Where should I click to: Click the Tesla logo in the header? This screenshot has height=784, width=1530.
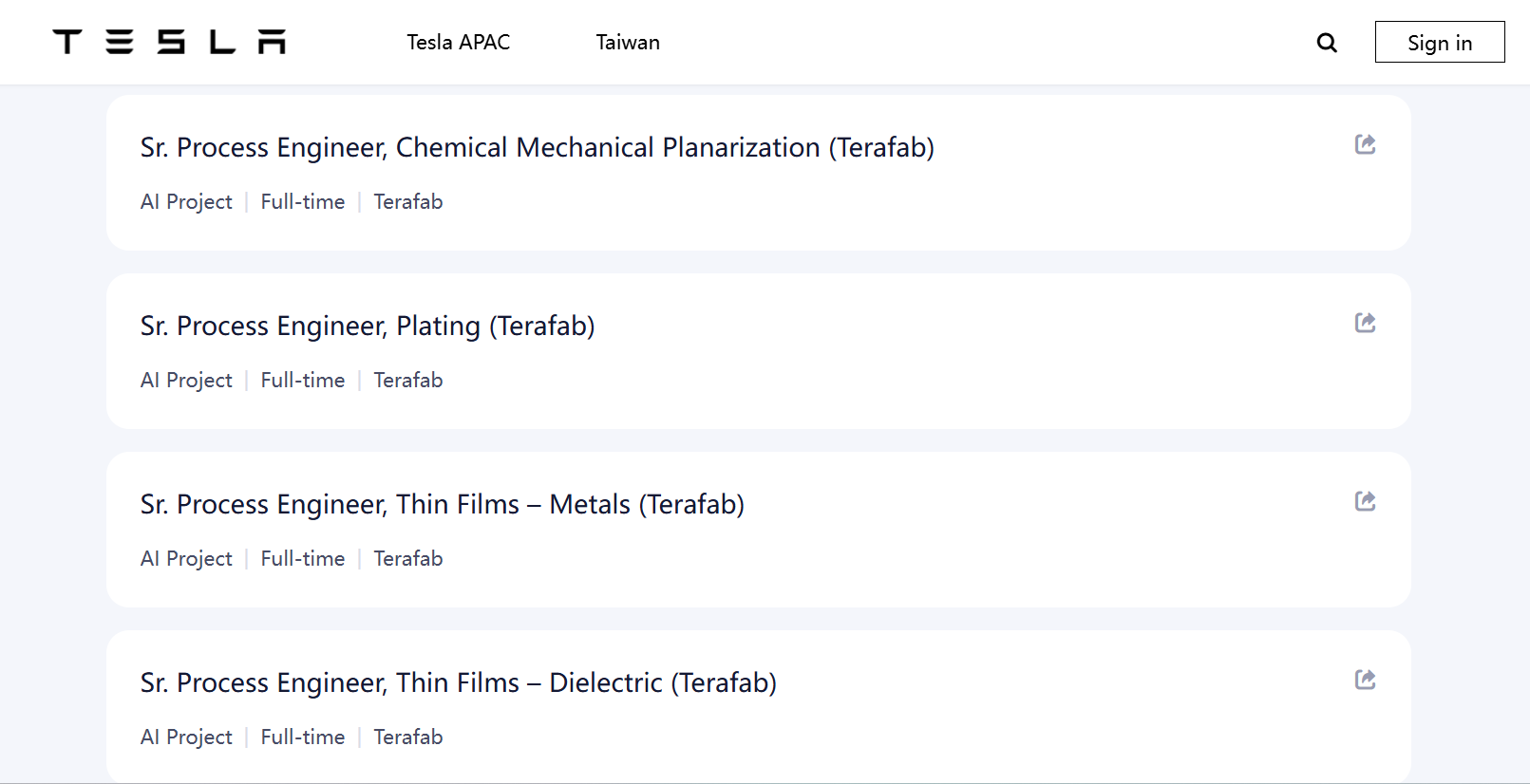pos(169,42)
